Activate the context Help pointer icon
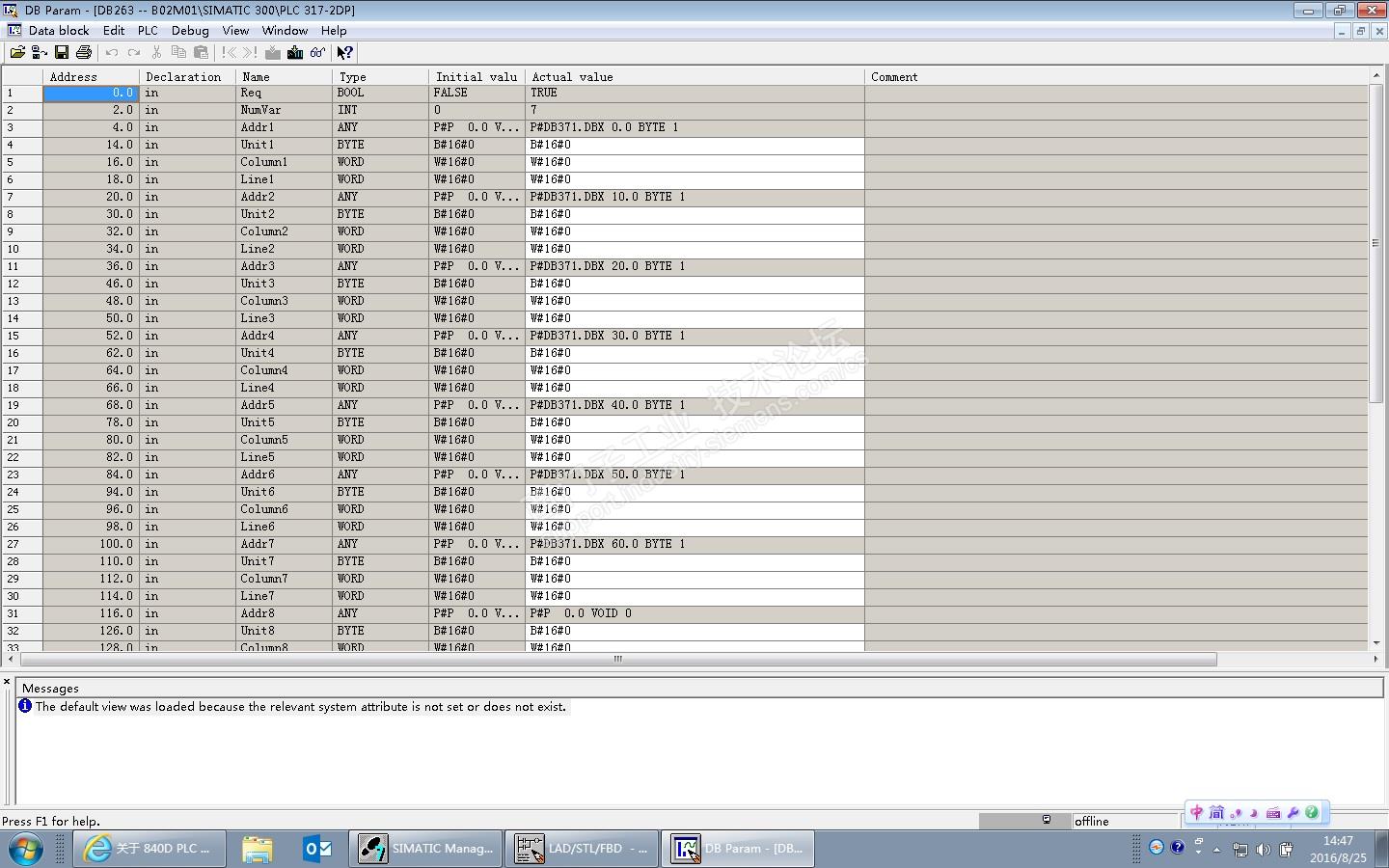This screenshot has height=868, width=1389. pyautogui.click(x=345, y=53)
